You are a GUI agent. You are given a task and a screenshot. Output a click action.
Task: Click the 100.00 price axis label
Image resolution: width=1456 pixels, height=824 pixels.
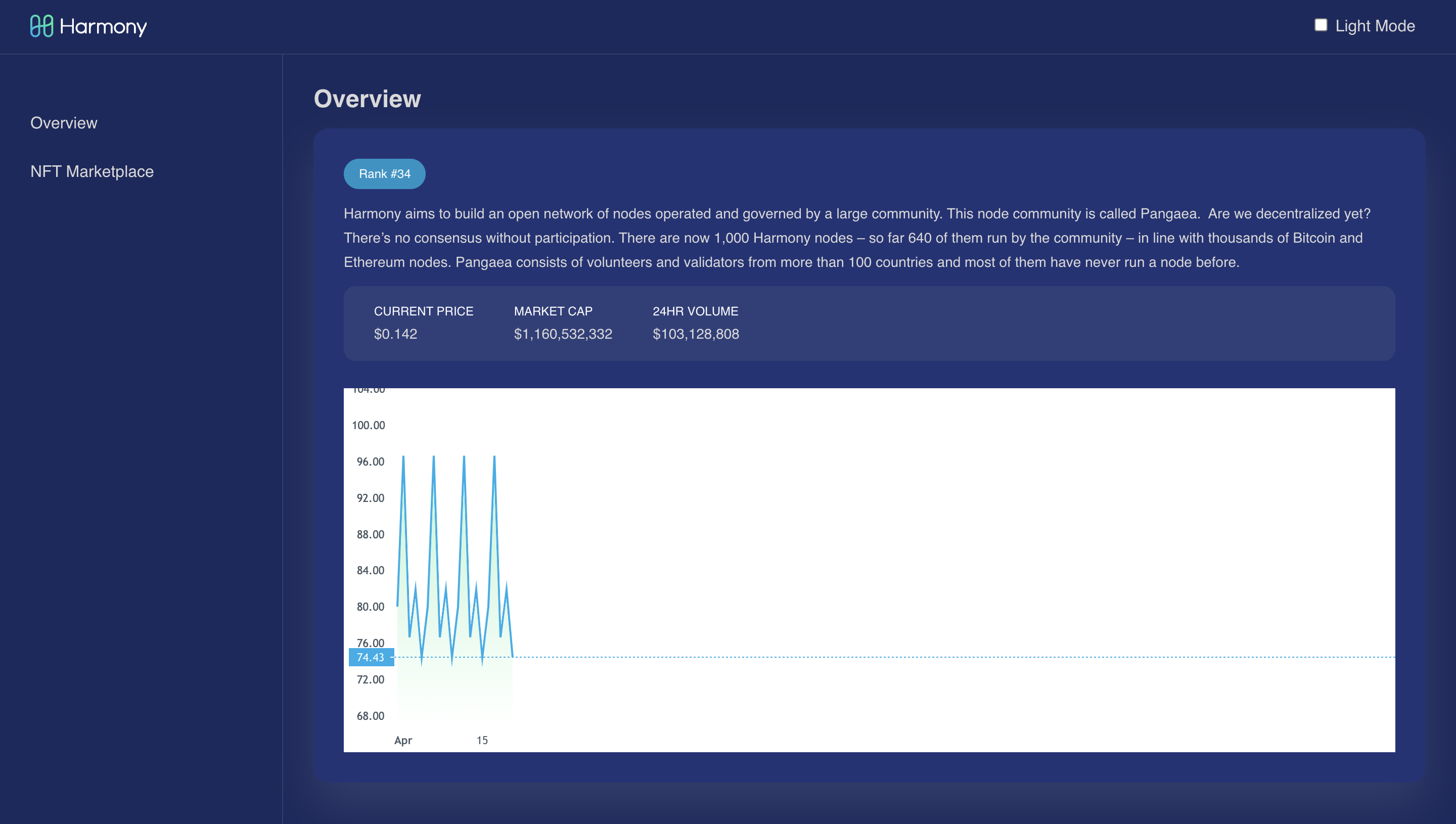[x=369, y=425]
